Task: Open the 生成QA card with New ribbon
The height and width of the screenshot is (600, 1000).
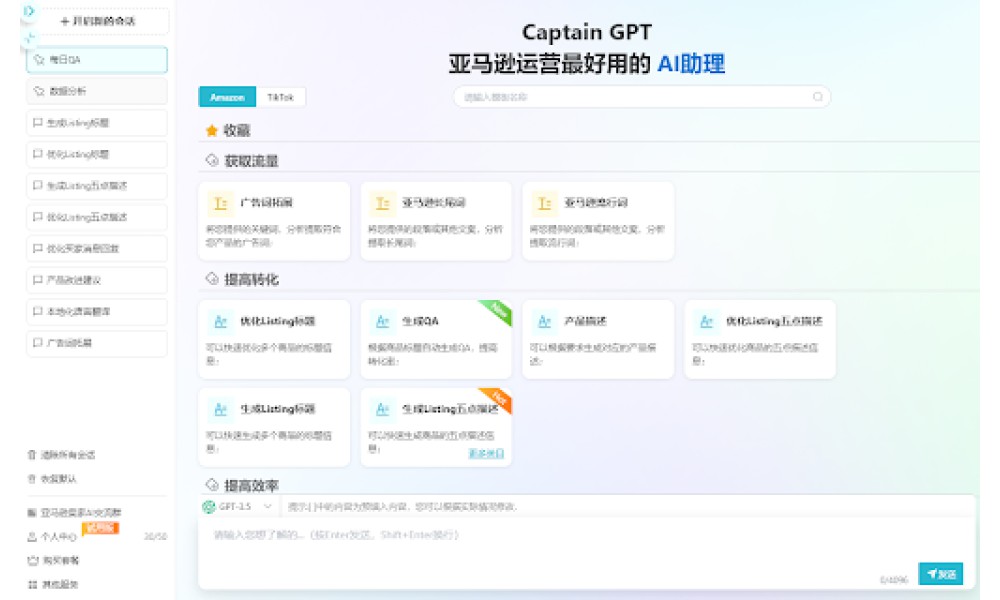Action: 436,339
